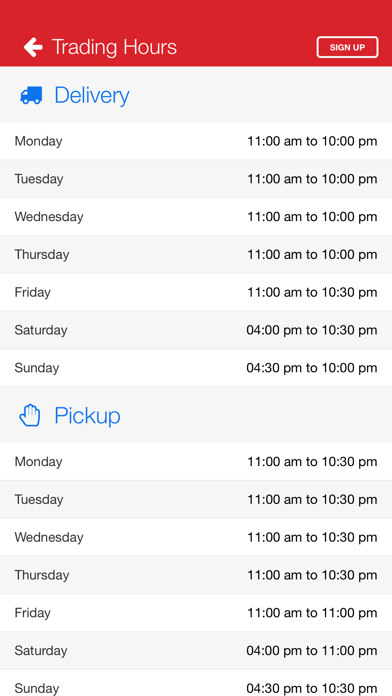This screenshot has width=392, height=696.
Task: Tap the back arrow icon
Action: (x=33, y=47)
